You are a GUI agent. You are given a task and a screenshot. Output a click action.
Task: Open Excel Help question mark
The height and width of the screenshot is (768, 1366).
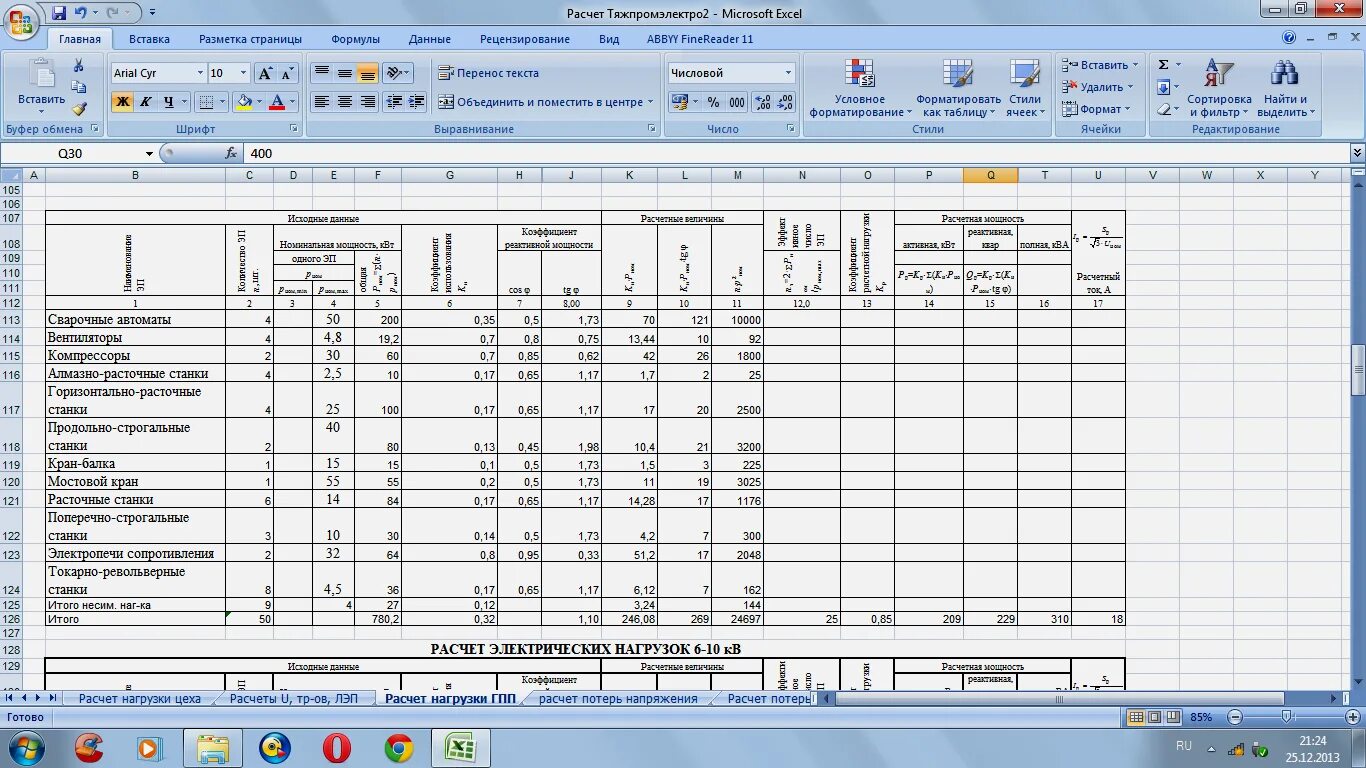[x=1288, y=38]
